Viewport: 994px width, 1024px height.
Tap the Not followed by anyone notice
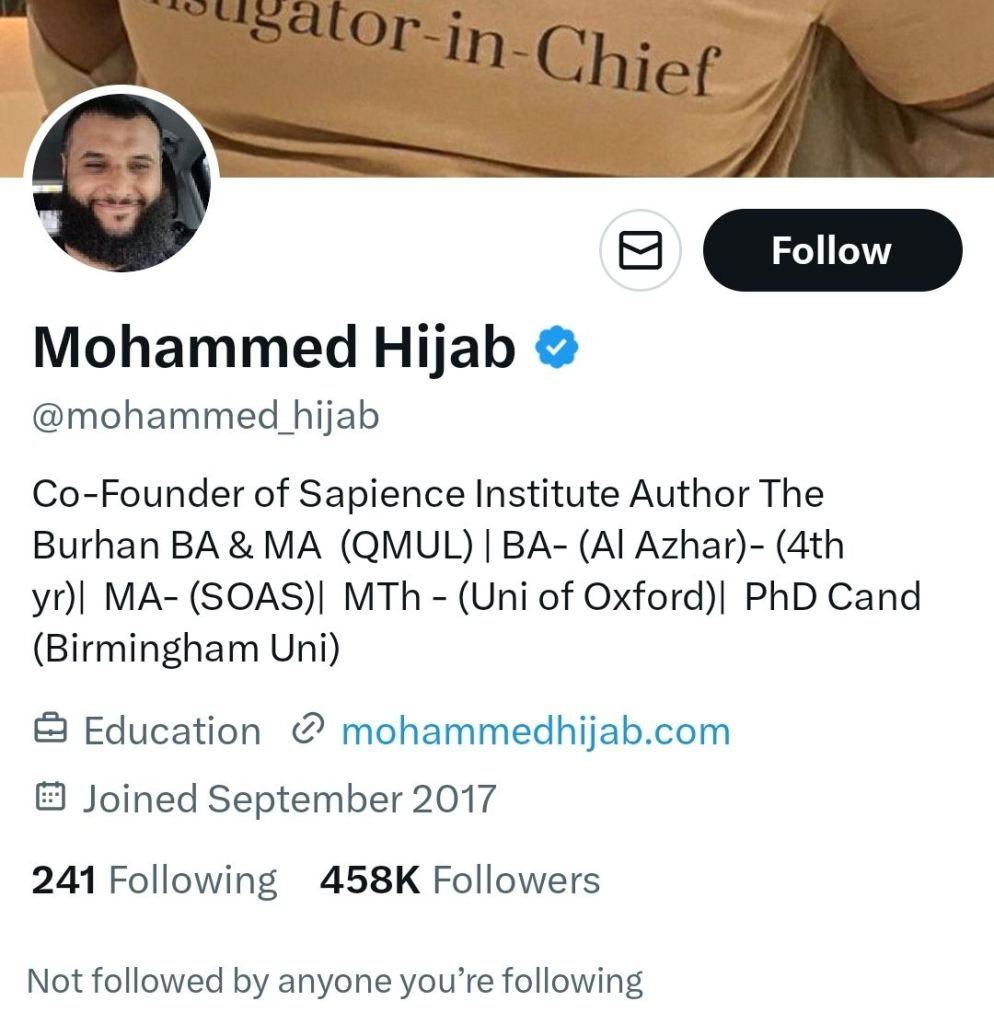point(335,981)
